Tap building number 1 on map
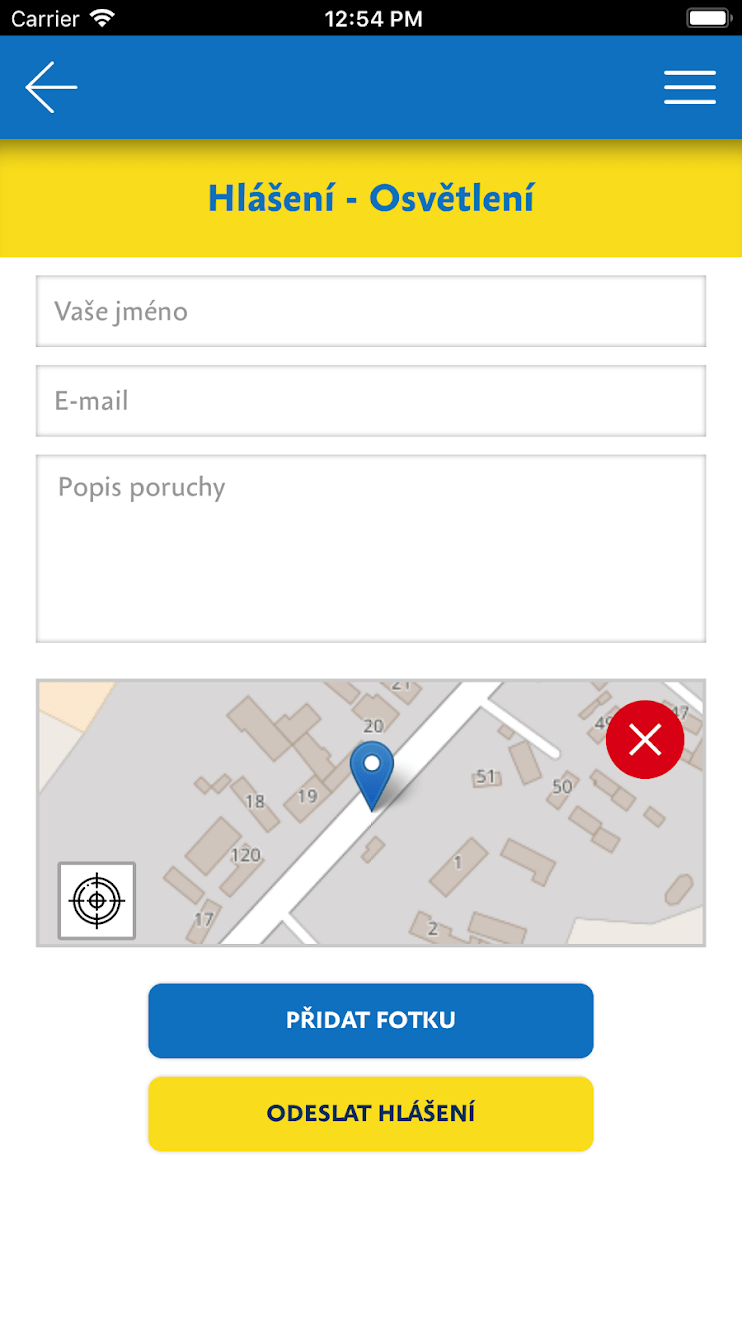The width and height of the screenshot is (742, 1319). (x=458, y=862)
